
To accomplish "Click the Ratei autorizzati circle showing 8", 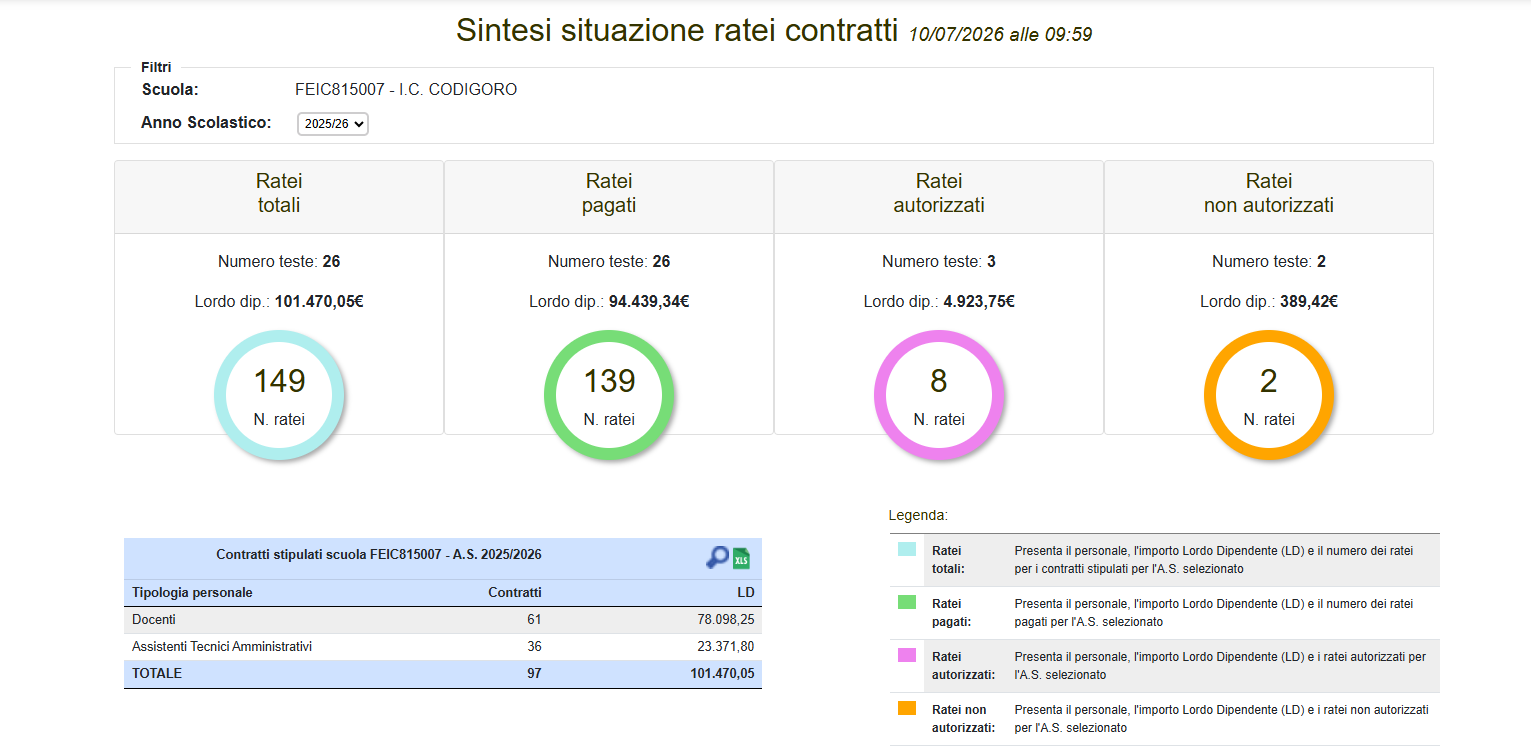I will click(x=939, y=395).
